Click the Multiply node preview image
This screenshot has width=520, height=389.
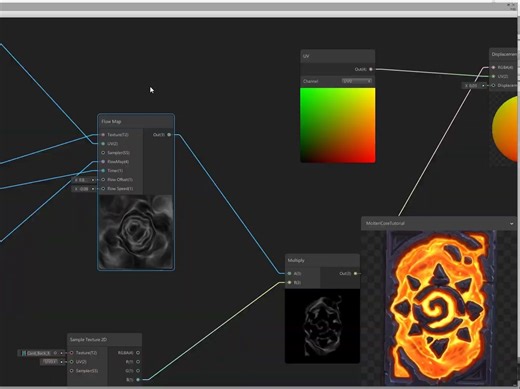[x=322, y=326]
